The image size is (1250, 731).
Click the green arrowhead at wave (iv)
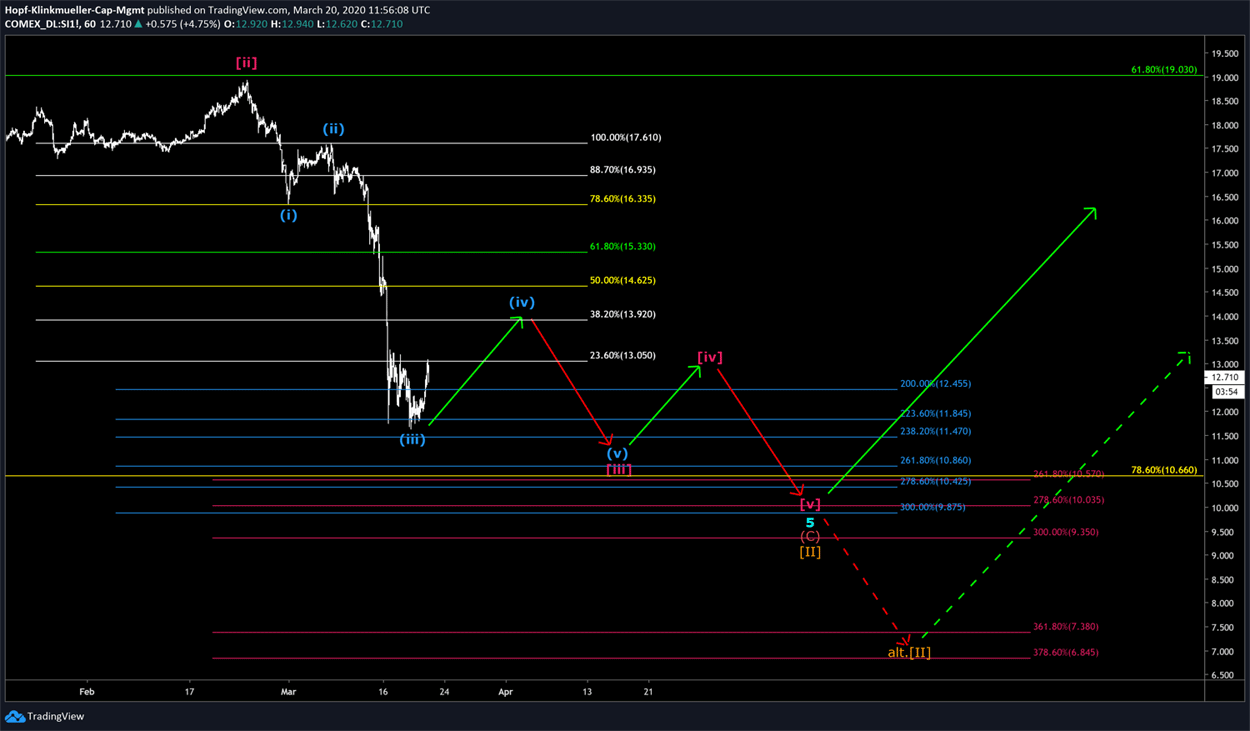tap(520, 320)
